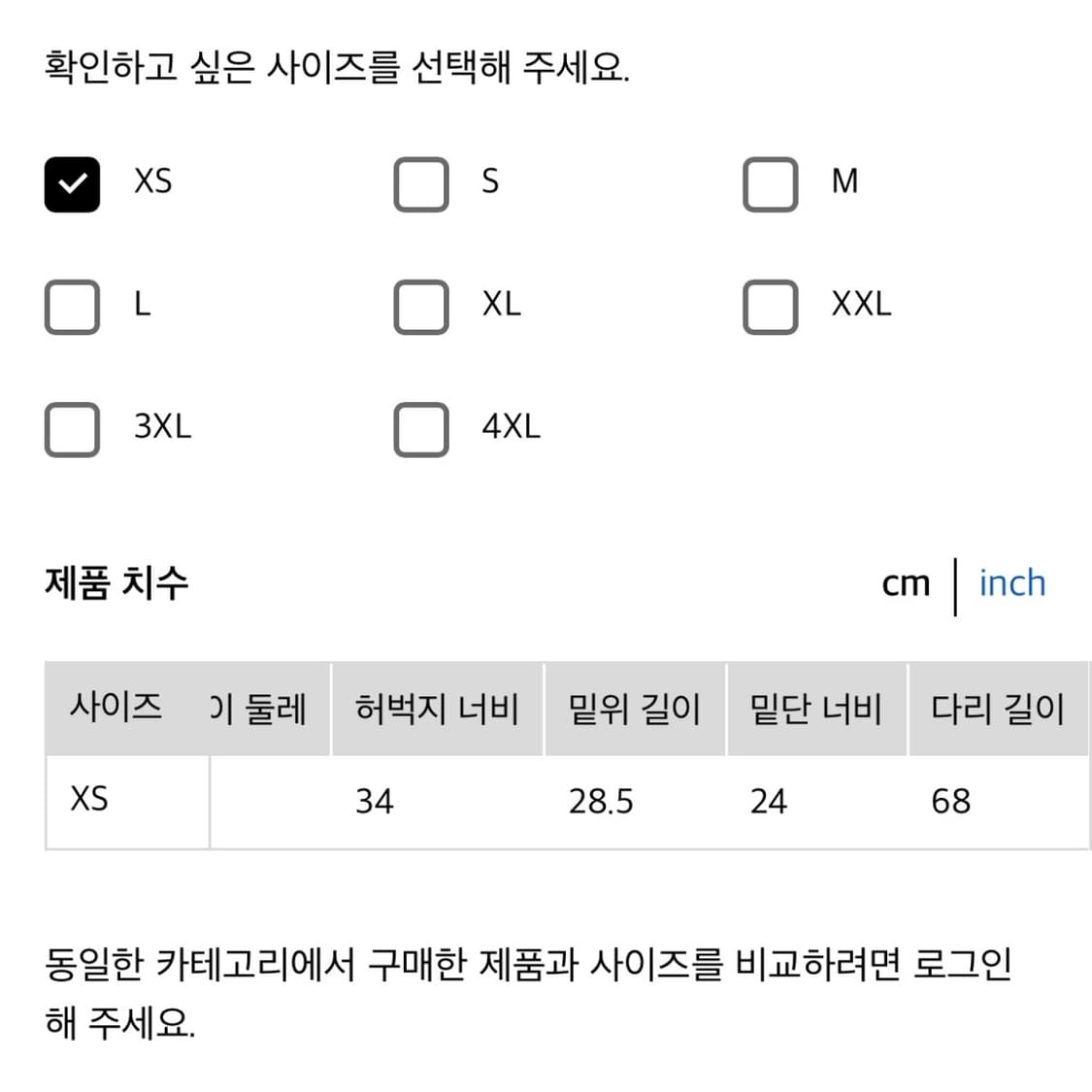Check the XXL size checkbox
The height and width of the screenshot is (1092, 1092).
click(x=770, y=307)
